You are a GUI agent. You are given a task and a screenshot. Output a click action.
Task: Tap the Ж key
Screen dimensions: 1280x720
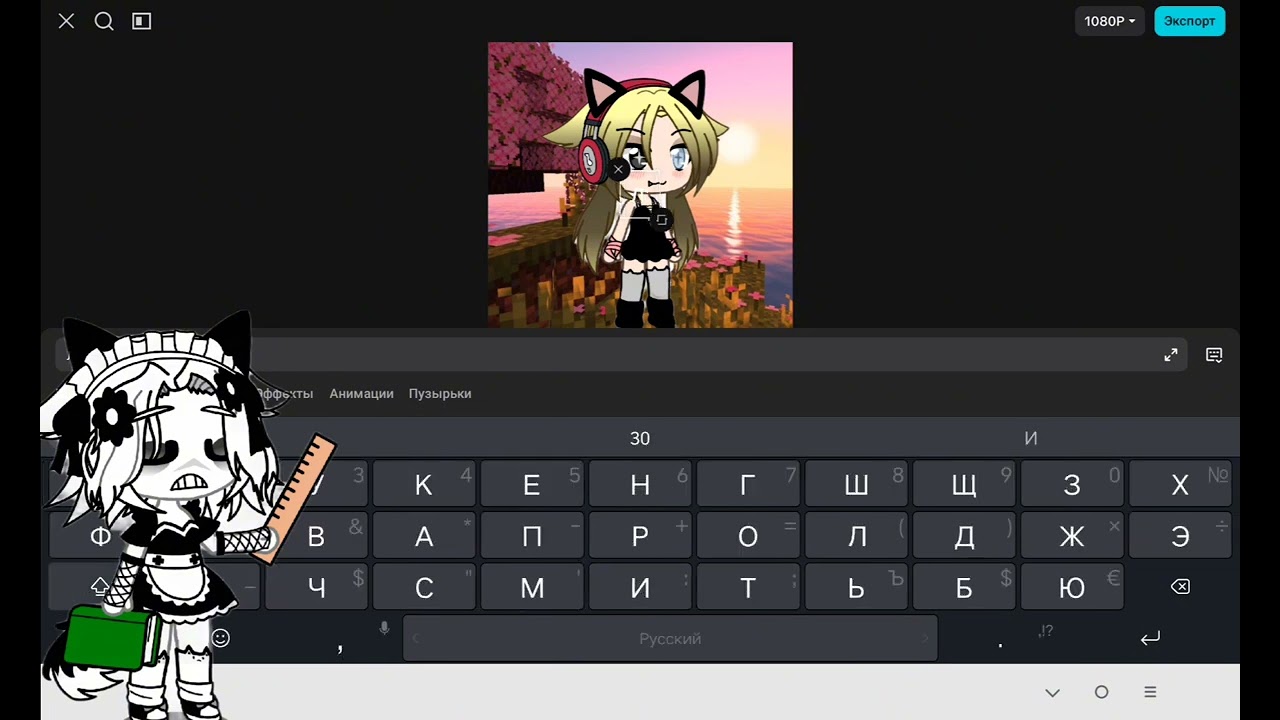click(1072, 536)
